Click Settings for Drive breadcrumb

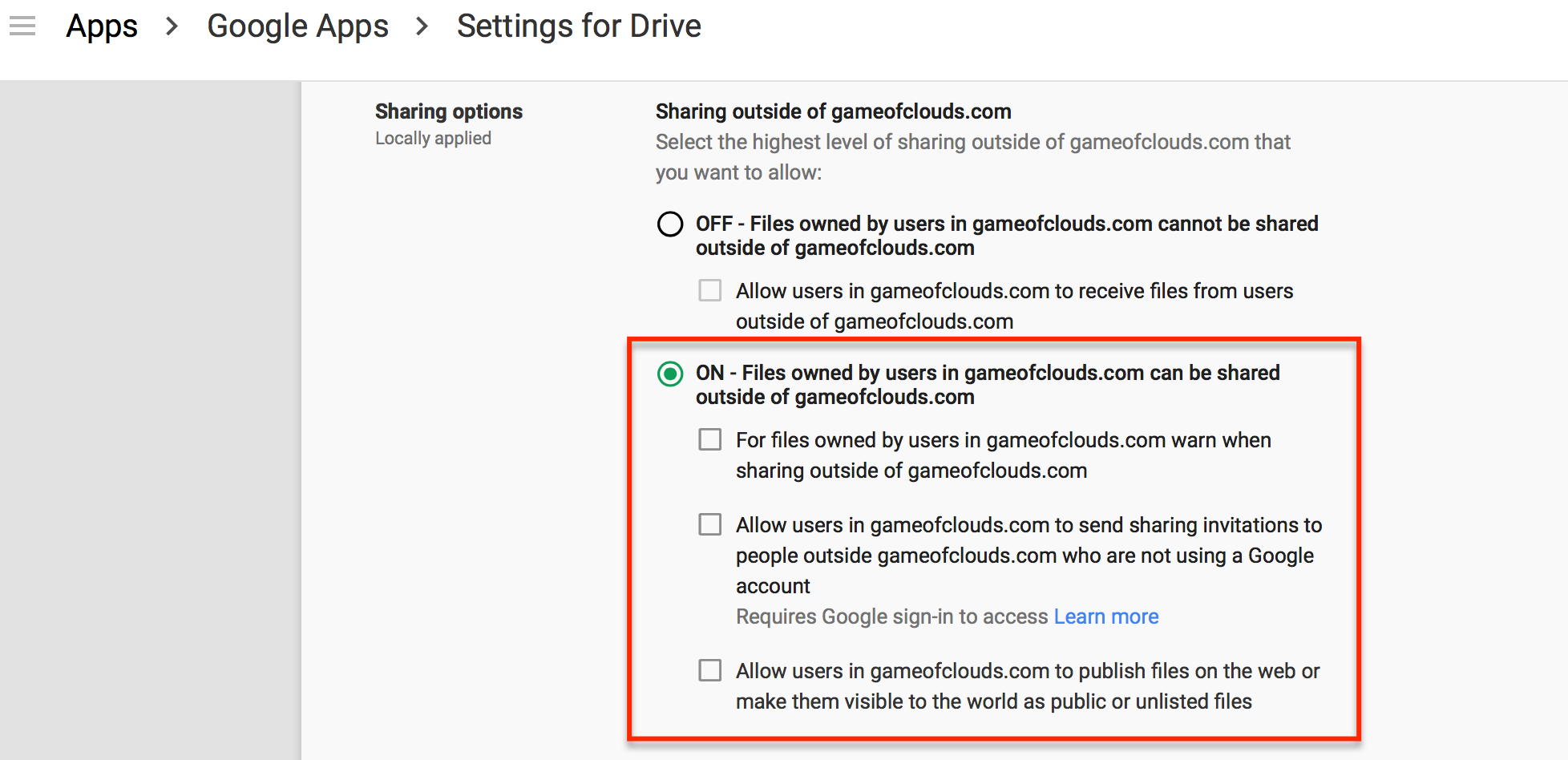click(x=579, y=26)
